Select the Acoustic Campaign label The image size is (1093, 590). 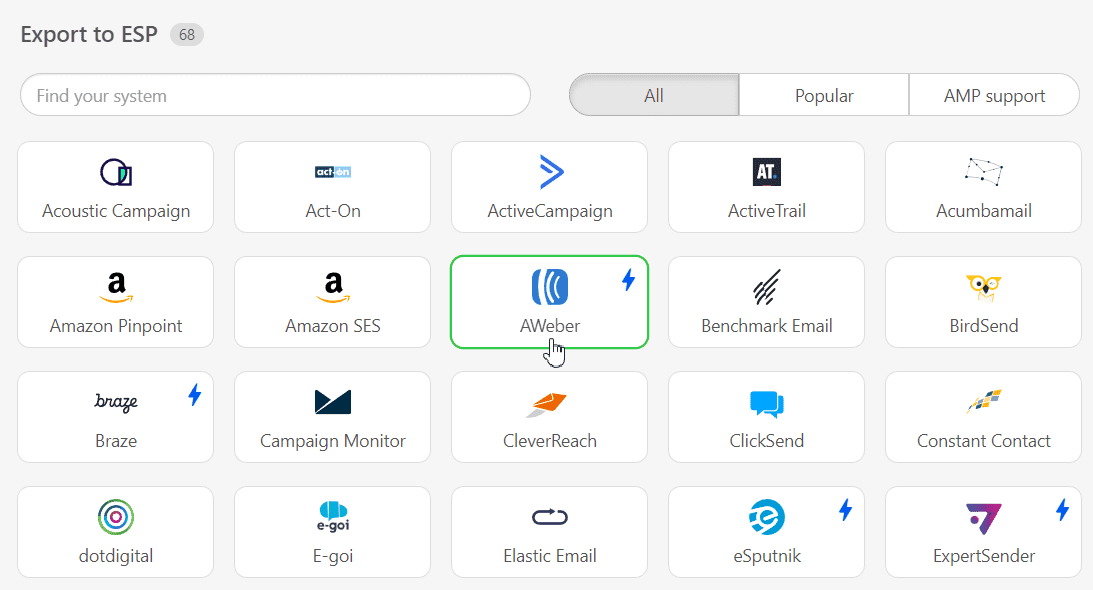[x=116, y=211]
